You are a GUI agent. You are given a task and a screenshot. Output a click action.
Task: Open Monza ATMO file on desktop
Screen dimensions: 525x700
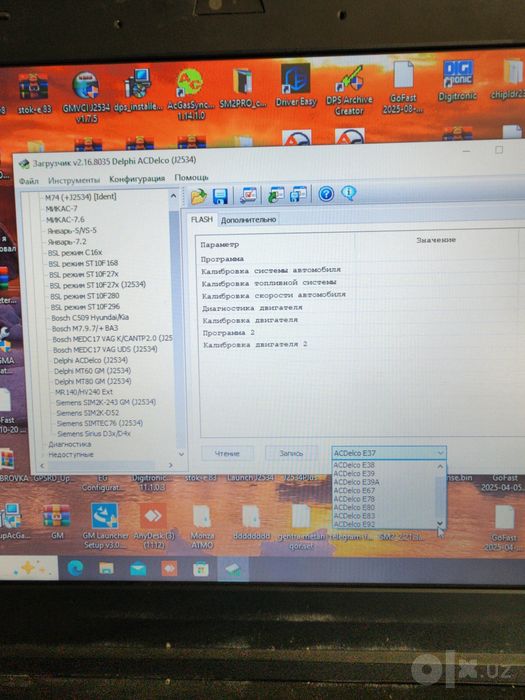point(202,527)
